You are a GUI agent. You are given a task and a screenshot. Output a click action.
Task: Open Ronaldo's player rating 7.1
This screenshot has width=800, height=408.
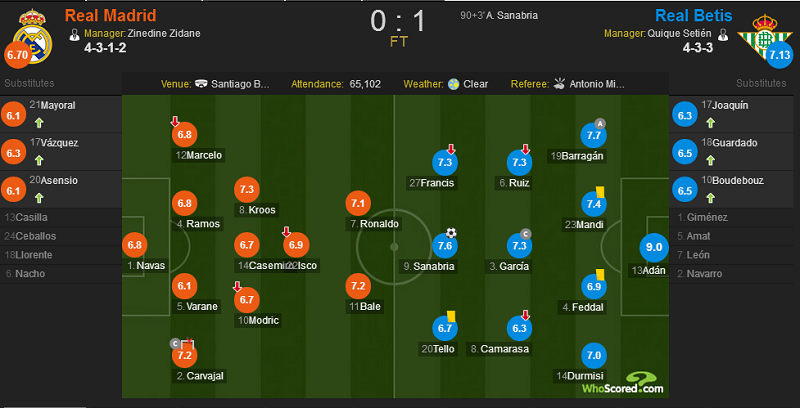358,204
